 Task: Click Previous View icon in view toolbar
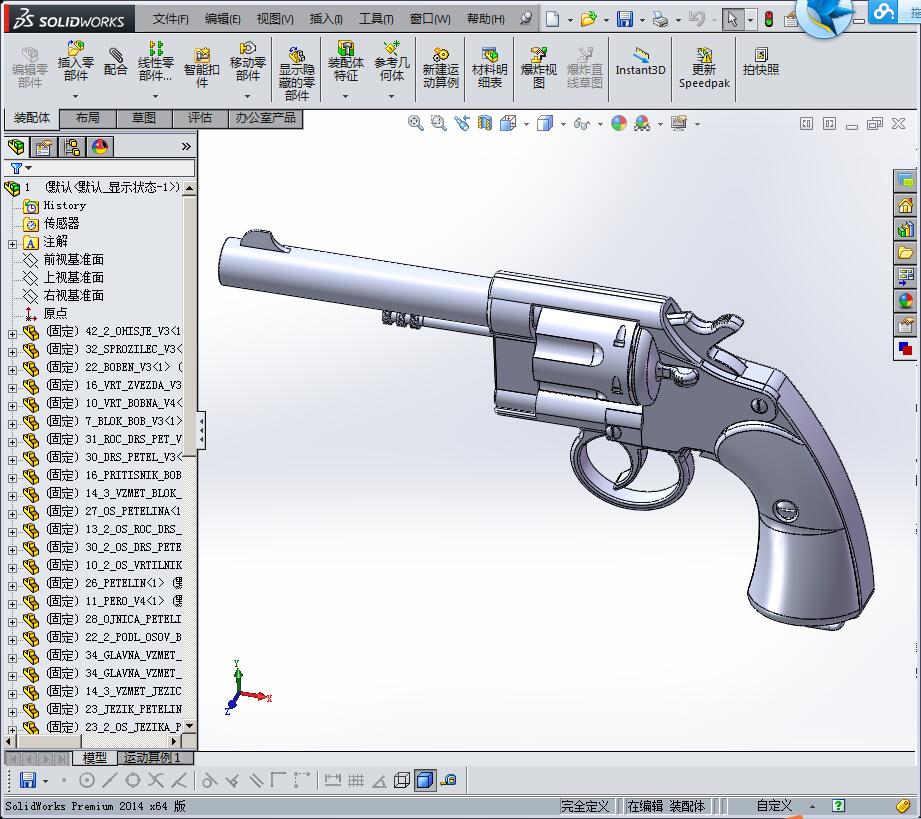(x=462, y=123)
